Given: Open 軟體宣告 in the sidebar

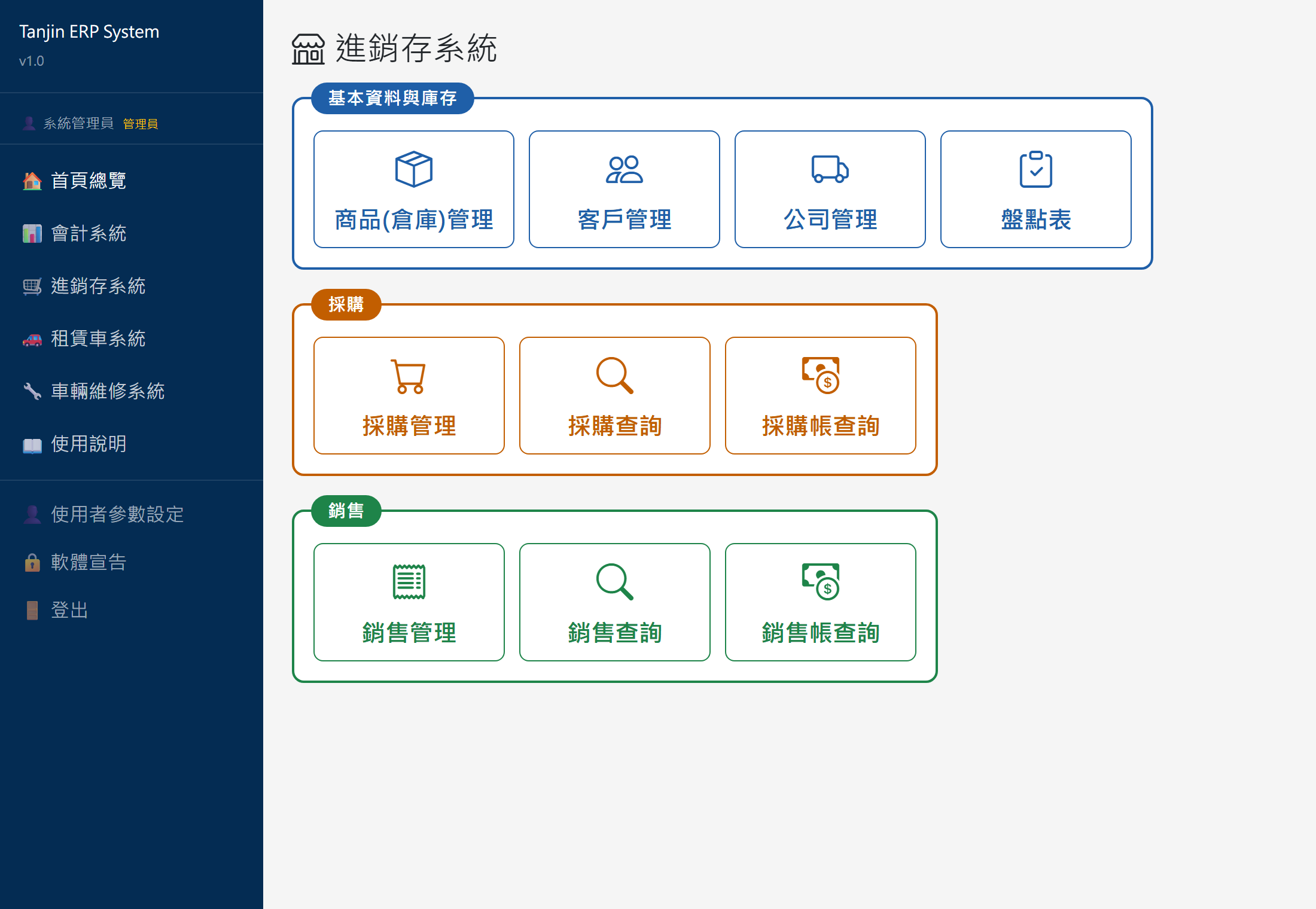Looking at the screenshot, I should [x=132, y=562].
